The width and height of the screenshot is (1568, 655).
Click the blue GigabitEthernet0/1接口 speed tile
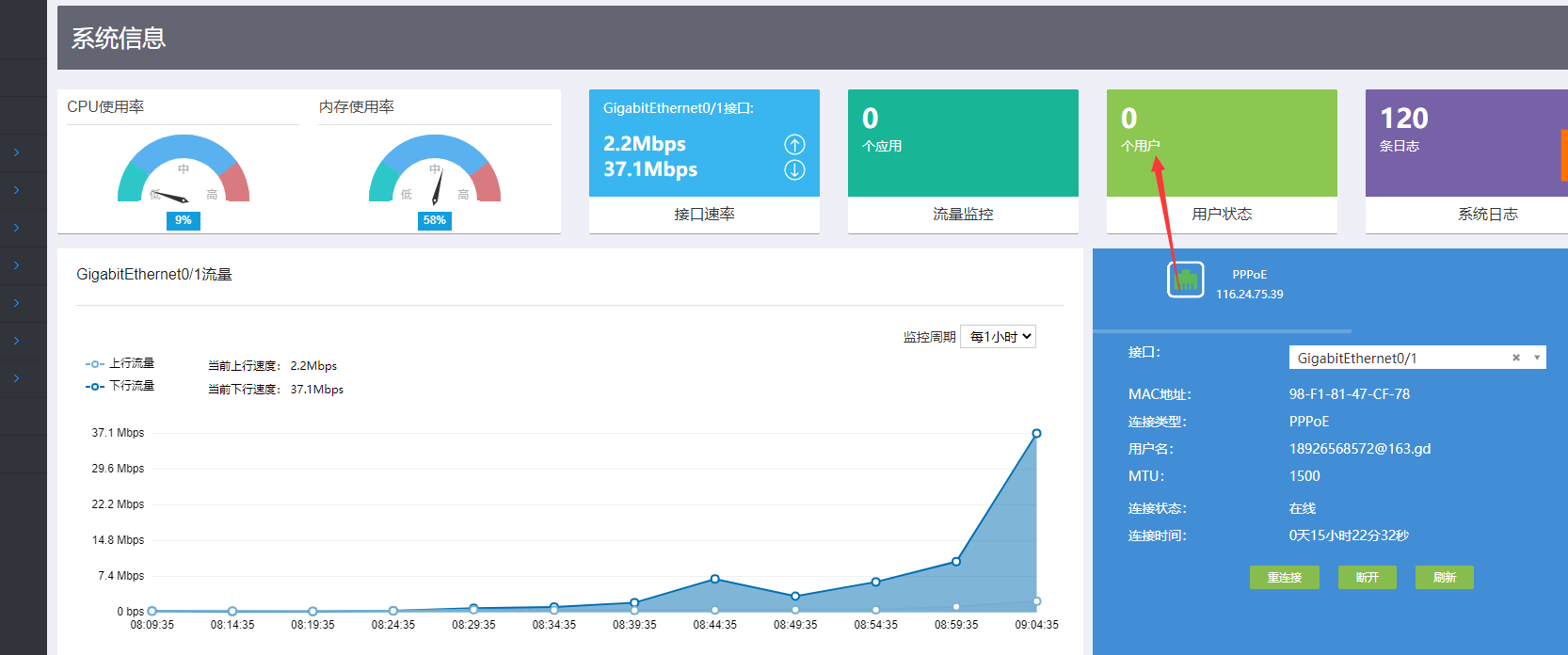point(704,143)
